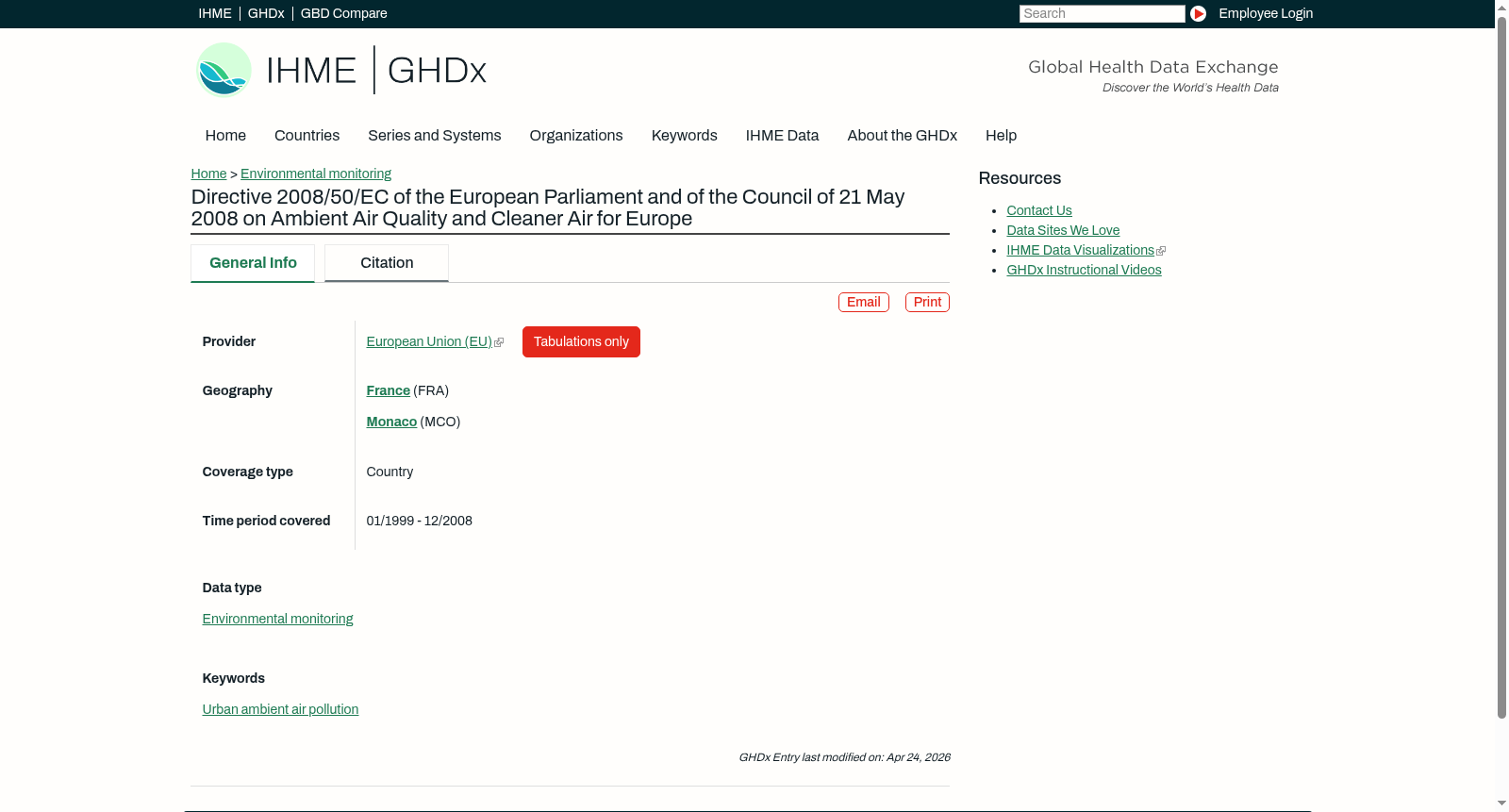This screenshot has width=1509, height=812.
Task: Click scrollbar up arrow at top
Action: [x=1501, y=8]
